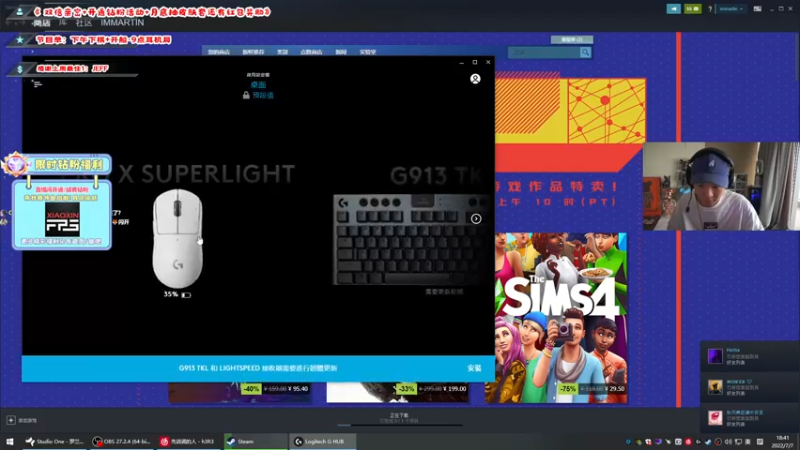Switch to Logitech G HUB taskbar button

(322, 442)
